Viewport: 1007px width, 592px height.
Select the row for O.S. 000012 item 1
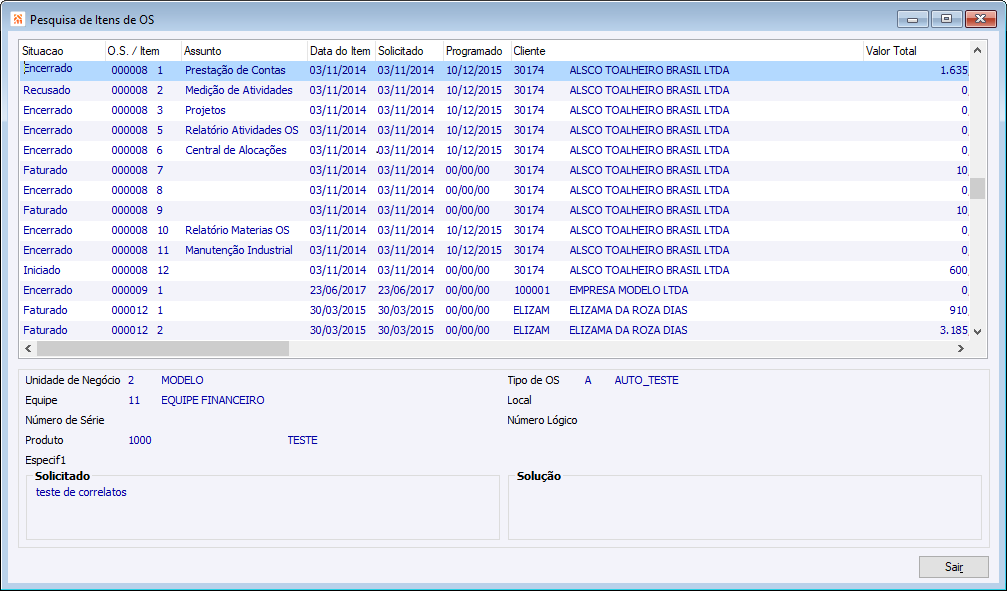coord(495,310)
